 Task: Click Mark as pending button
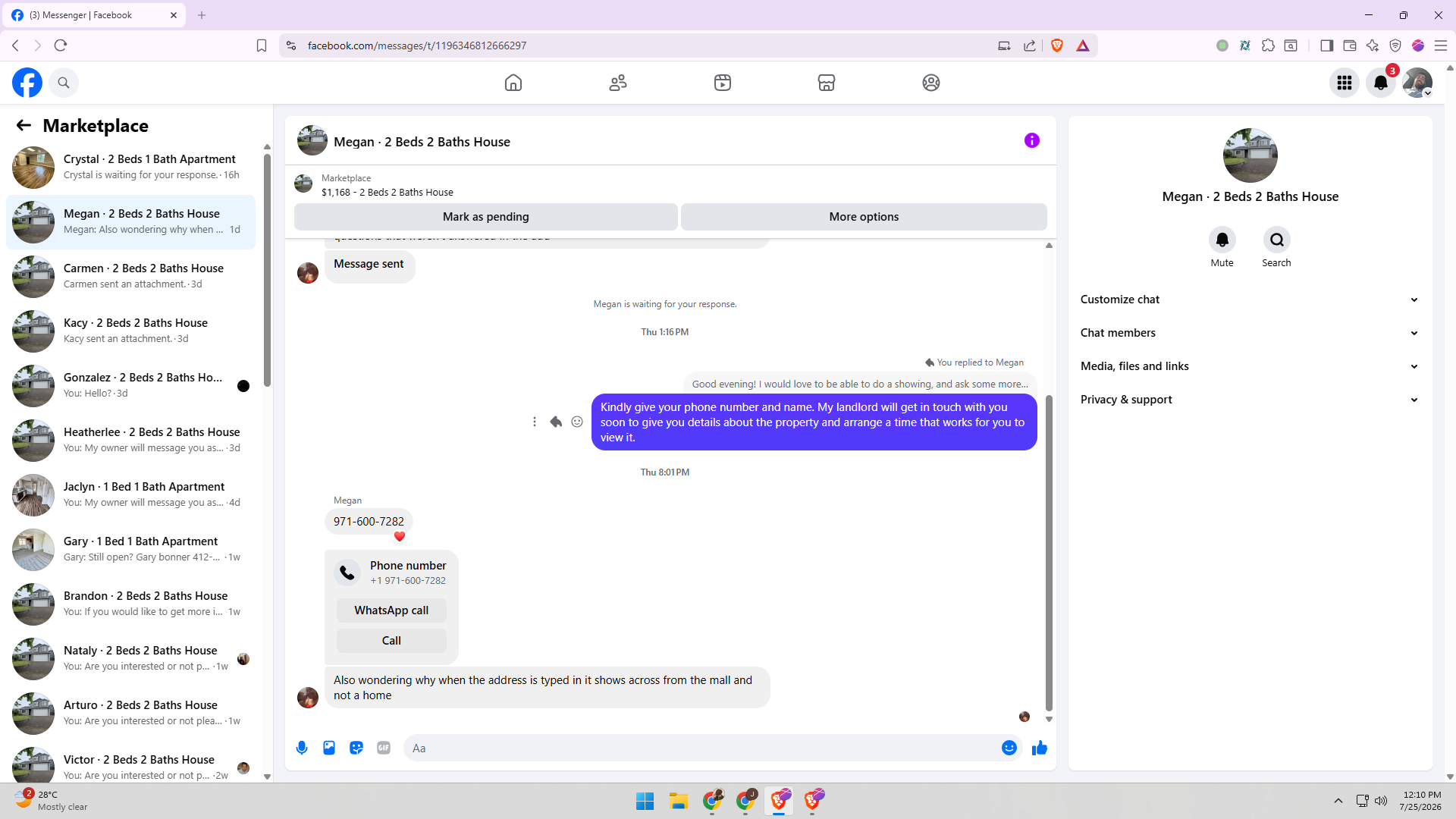click(x=485, y=217)
